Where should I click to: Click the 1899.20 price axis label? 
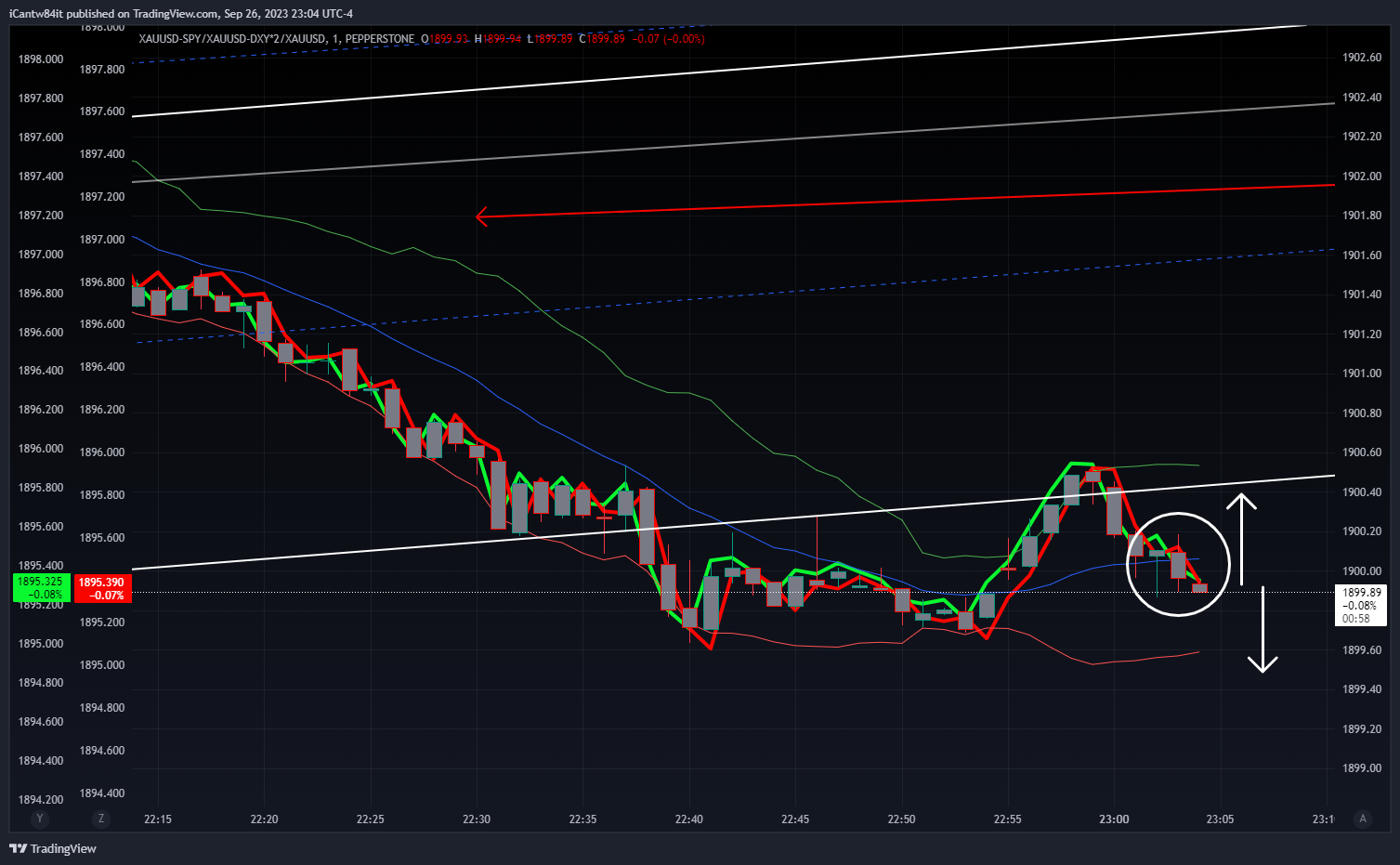tap(1362, 729)
